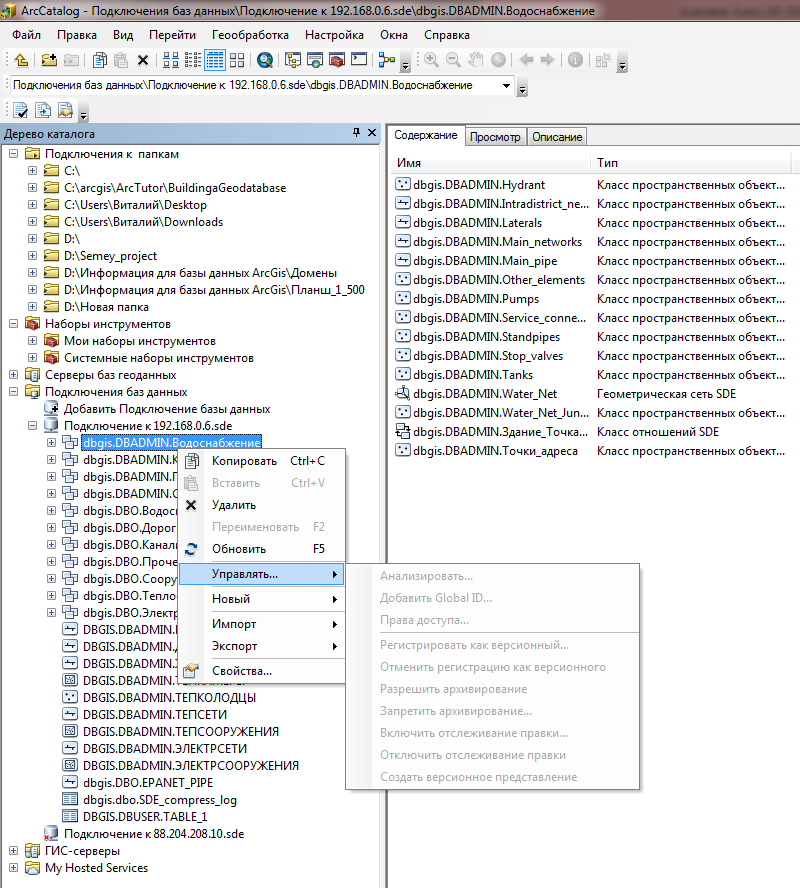Open the ModelBuilder window icon
Image resolution: width=800 pixels, height=888 pixels.
386,60
